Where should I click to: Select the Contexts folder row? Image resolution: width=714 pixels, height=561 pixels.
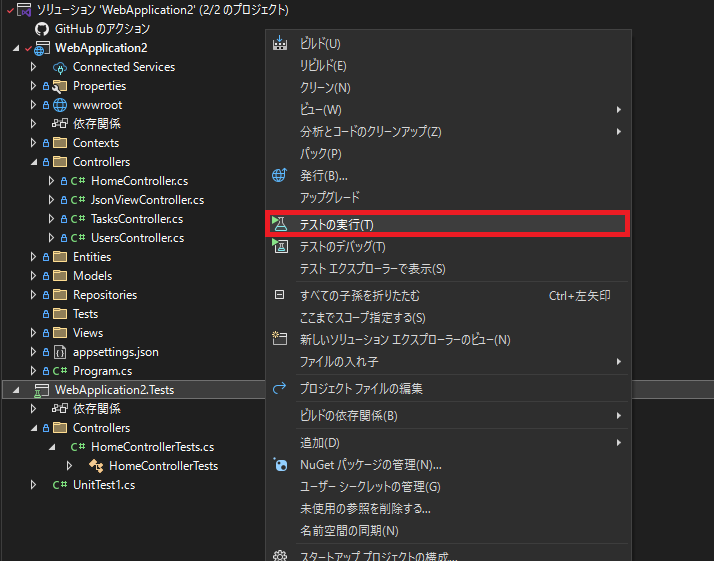coord(96,143)
